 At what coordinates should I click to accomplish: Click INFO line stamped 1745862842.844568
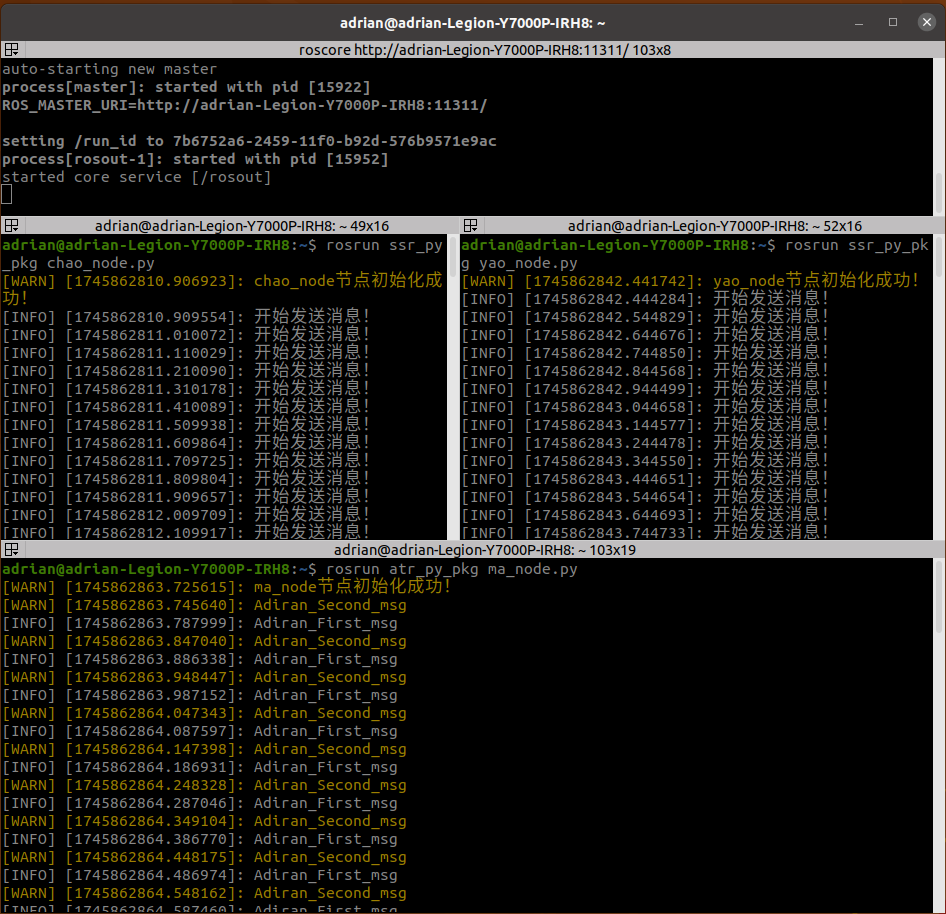coord(646,371)
